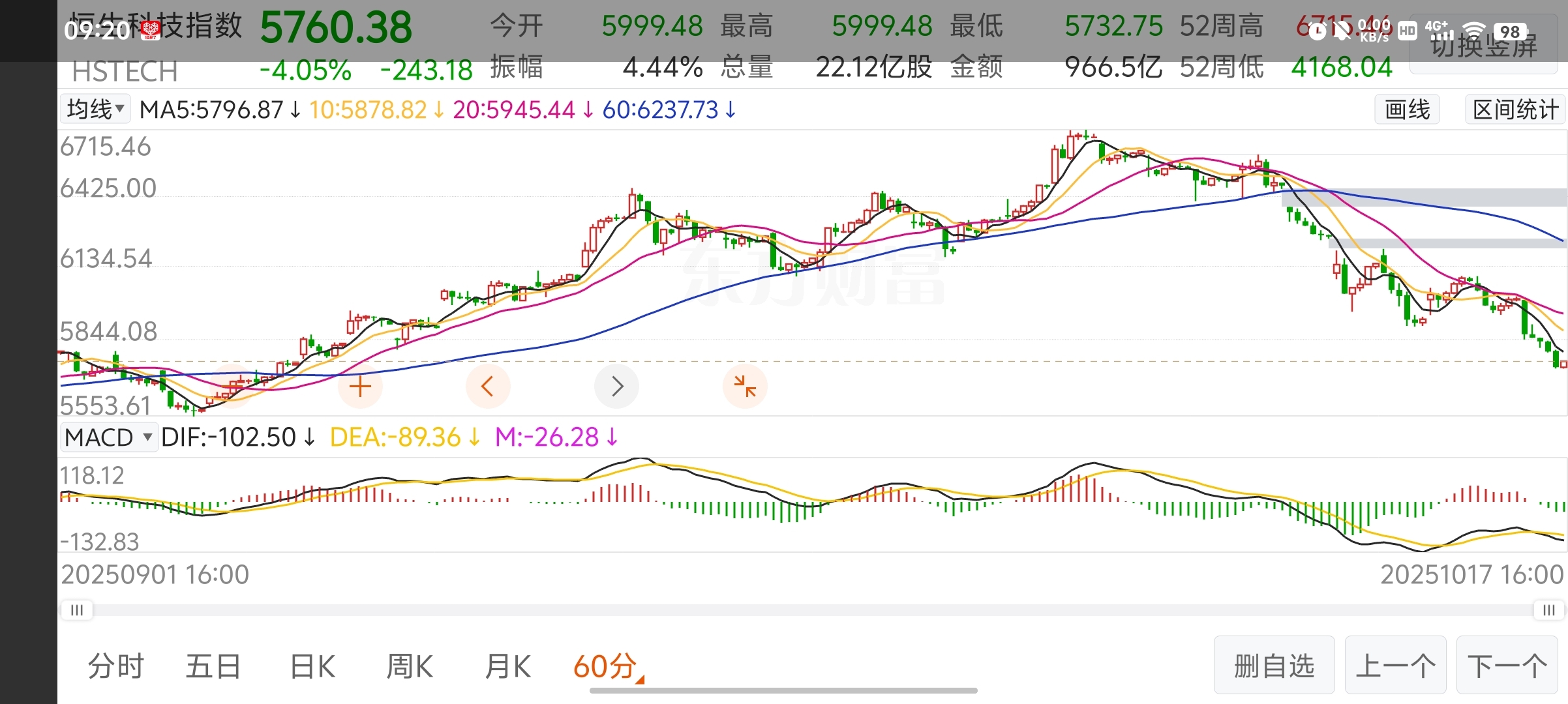Viewport: 1568px width, 704px height.
Task: Go to next stock with 下一个
Action: point(1507,666)
